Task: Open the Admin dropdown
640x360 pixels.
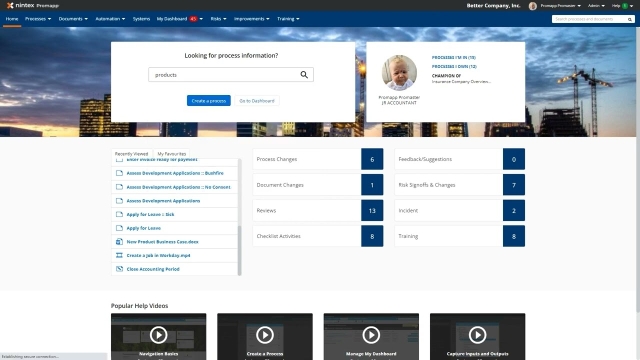Action: pyautogui.click(x=596, y=6)
